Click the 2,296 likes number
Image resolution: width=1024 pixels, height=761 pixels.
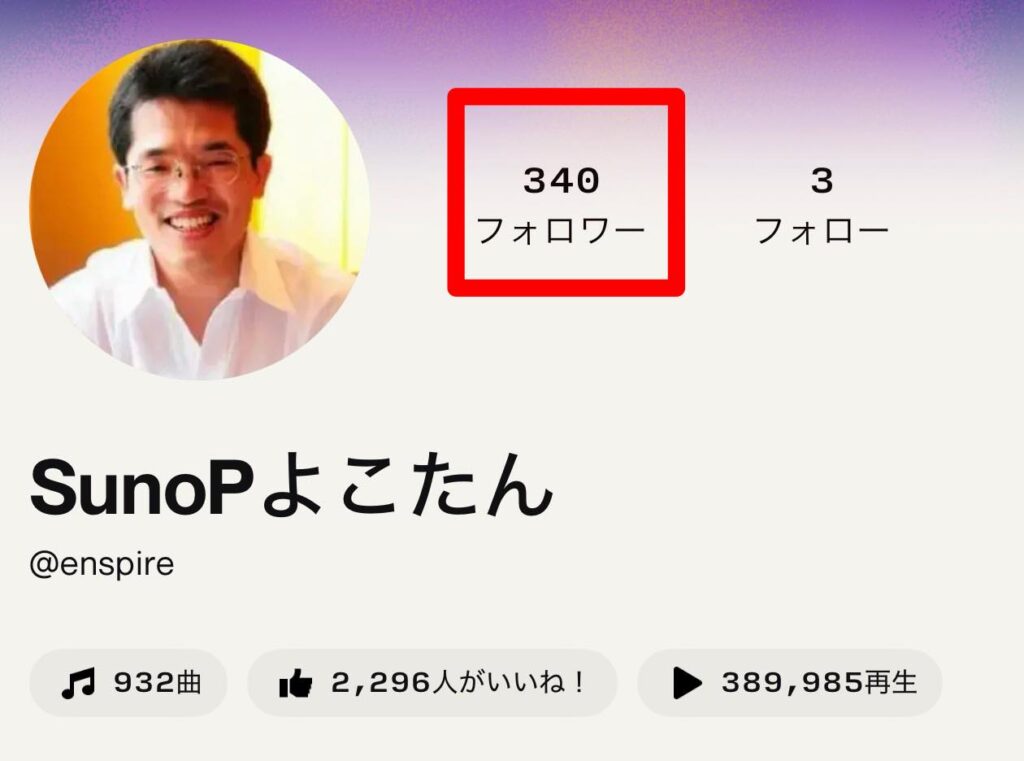point(381,683)
